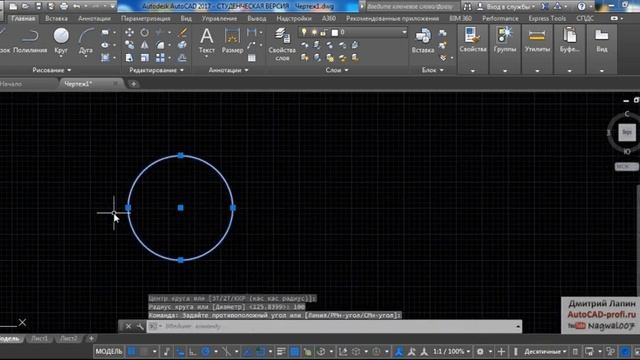Switch to the Параметризация ribbon tab
The height and width of the screenshot is (360, 640).
tap(146, 19)
